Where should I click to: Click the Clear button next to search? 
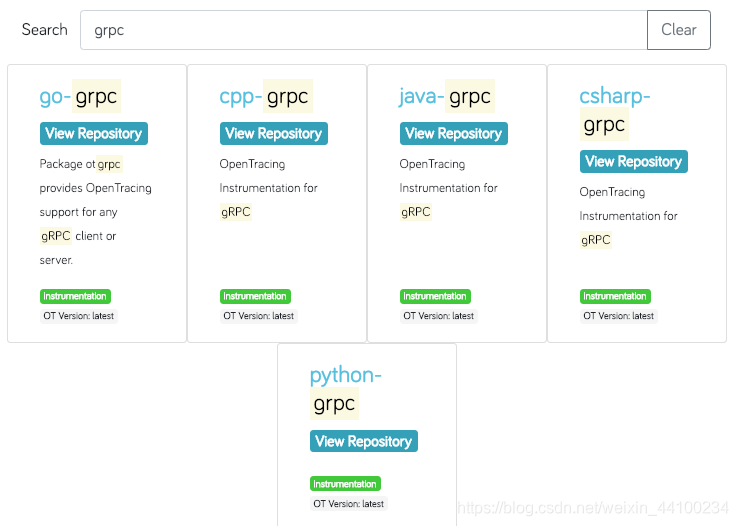tap(679, 30)
